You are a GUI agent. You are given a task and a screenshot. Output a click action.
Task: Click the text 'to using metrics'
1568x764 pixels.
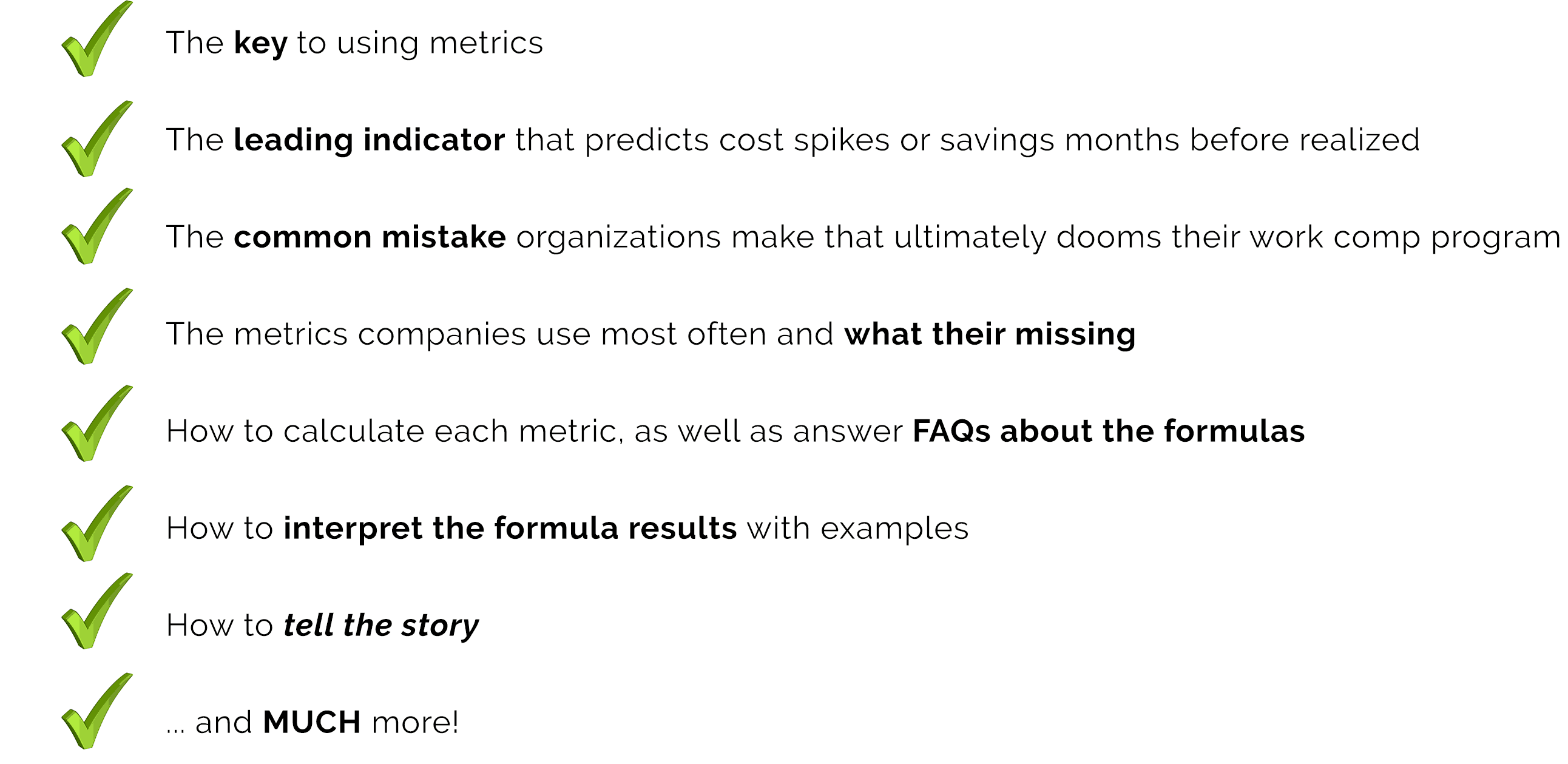pyautogui.click(x=420, y=43)
